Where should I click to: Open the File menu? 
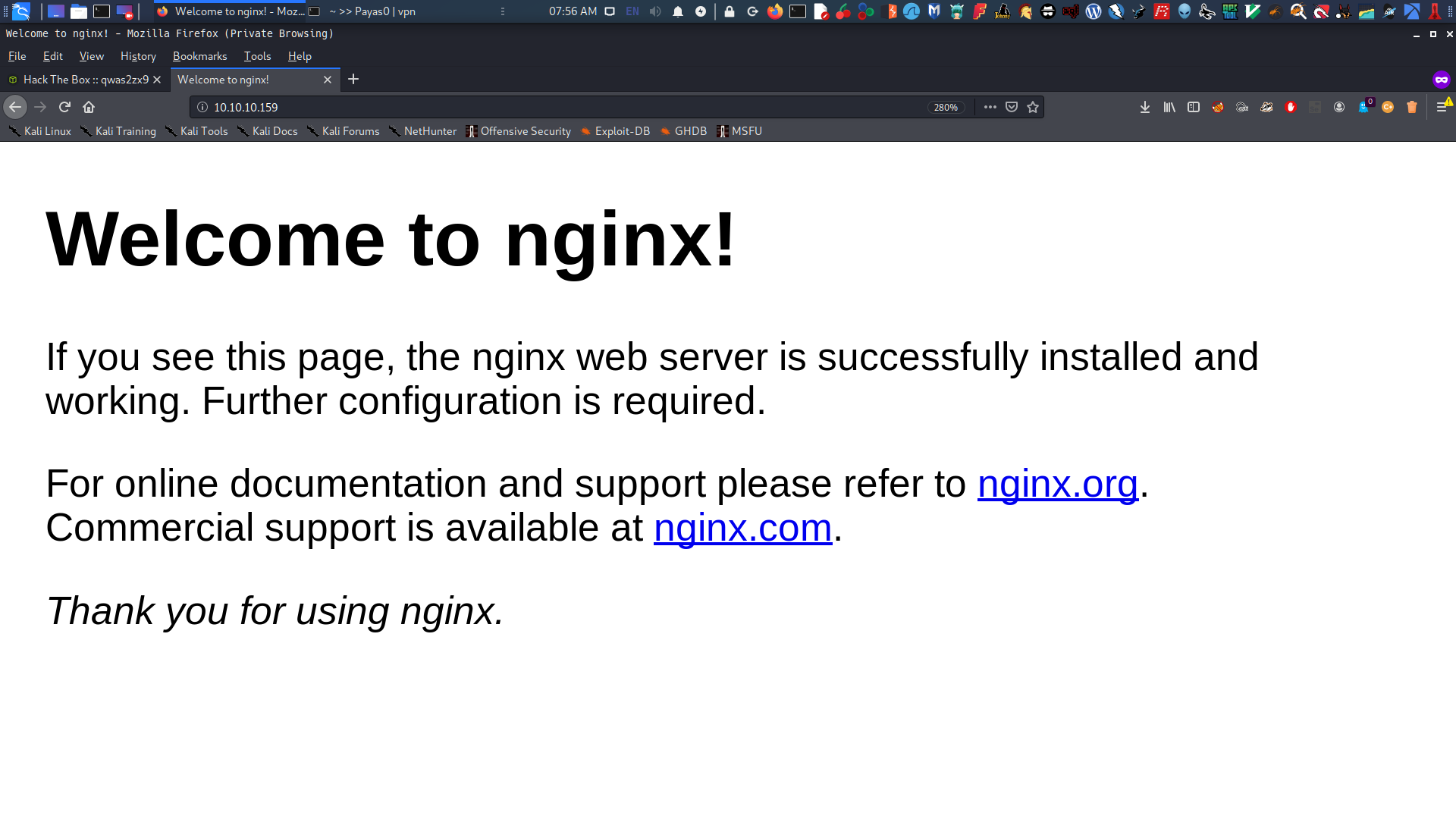click(x=17, y=56)
